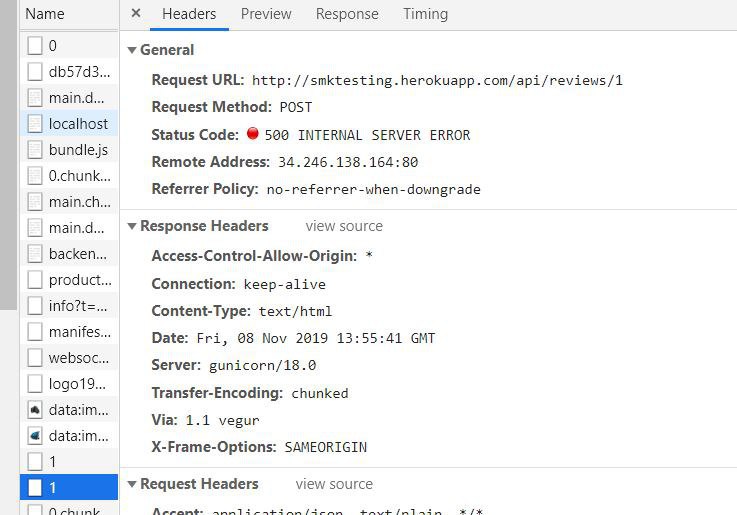Select the localhost request entry
Viewport: 737px width, 515px height.
[x=78, y=124]
